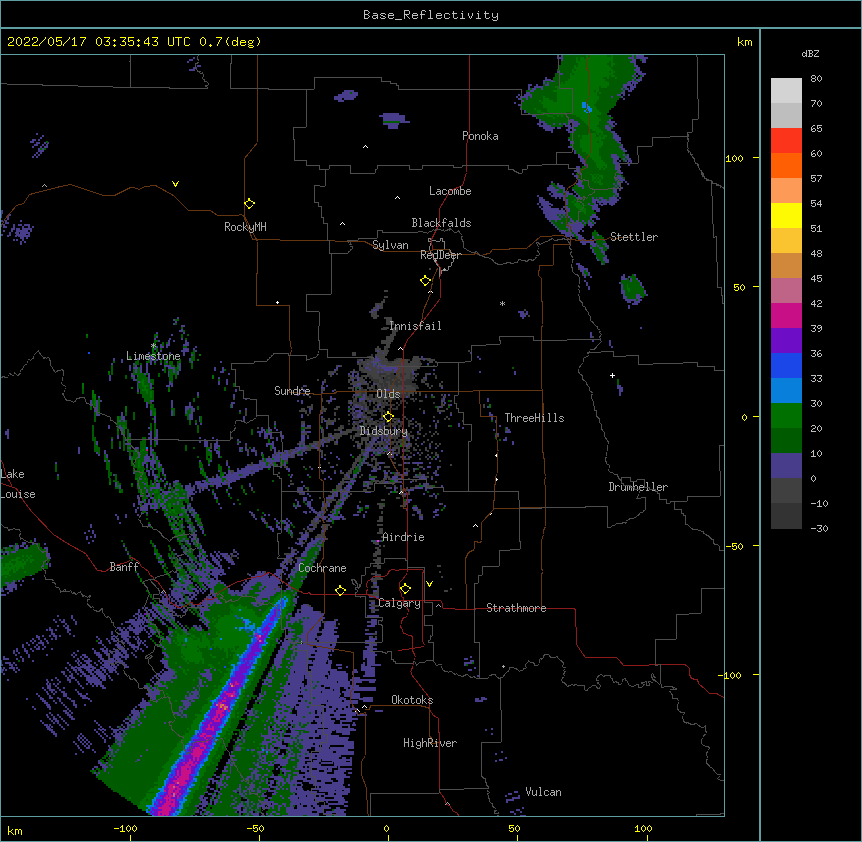Select the Airdrie city label

tap(403, 537)
